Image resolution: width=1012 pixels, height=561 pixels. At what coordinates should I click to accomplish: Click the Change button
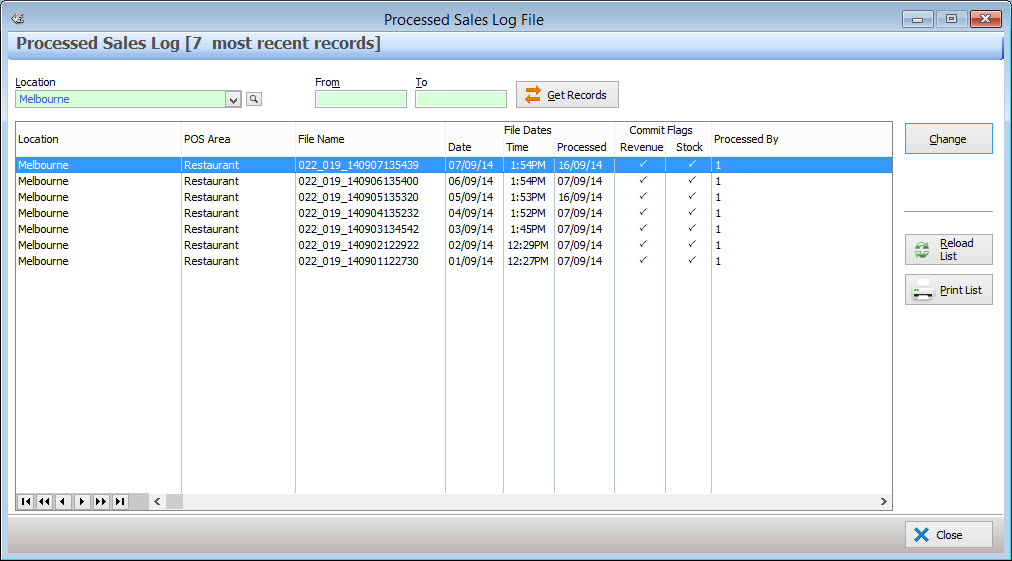948,139
